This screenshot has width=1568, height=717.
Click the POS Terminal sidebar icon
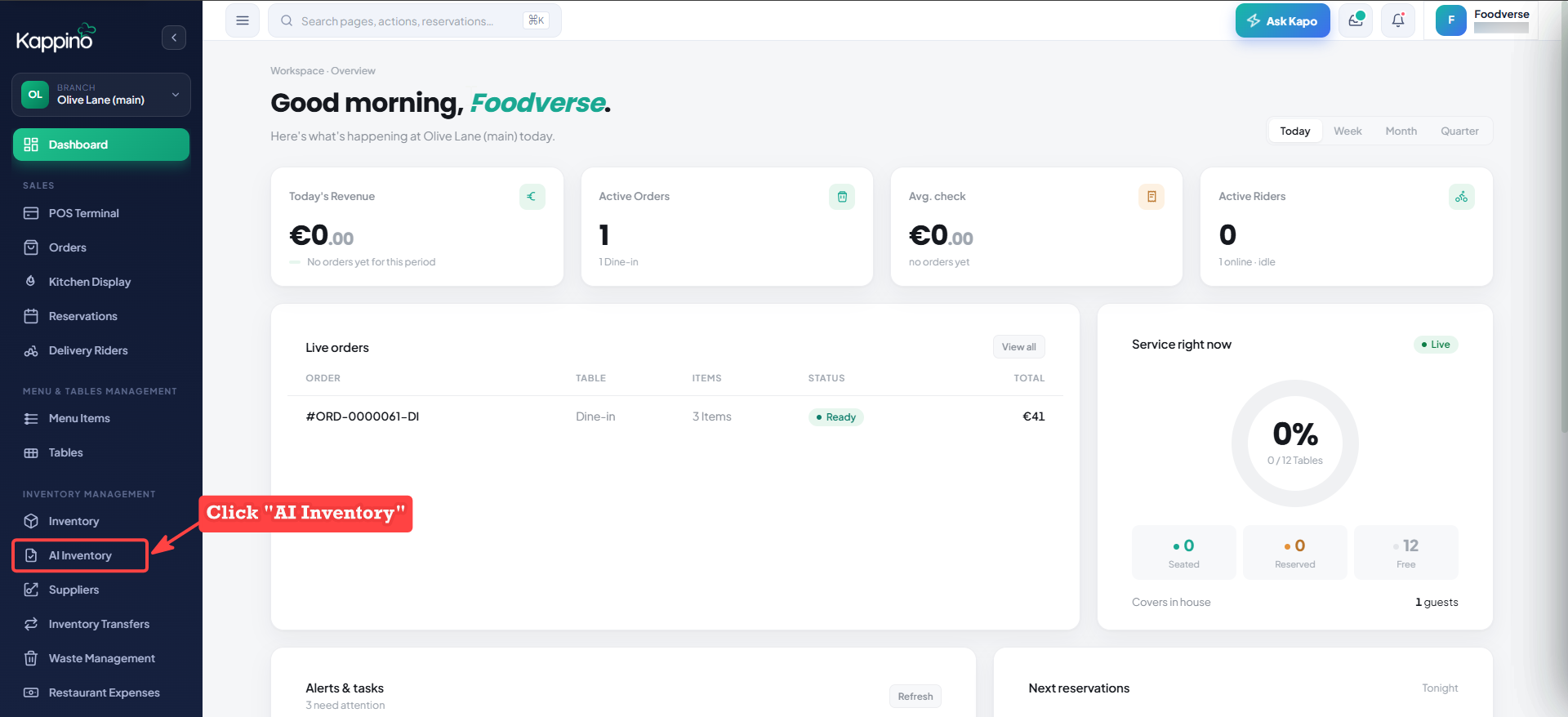31,213
